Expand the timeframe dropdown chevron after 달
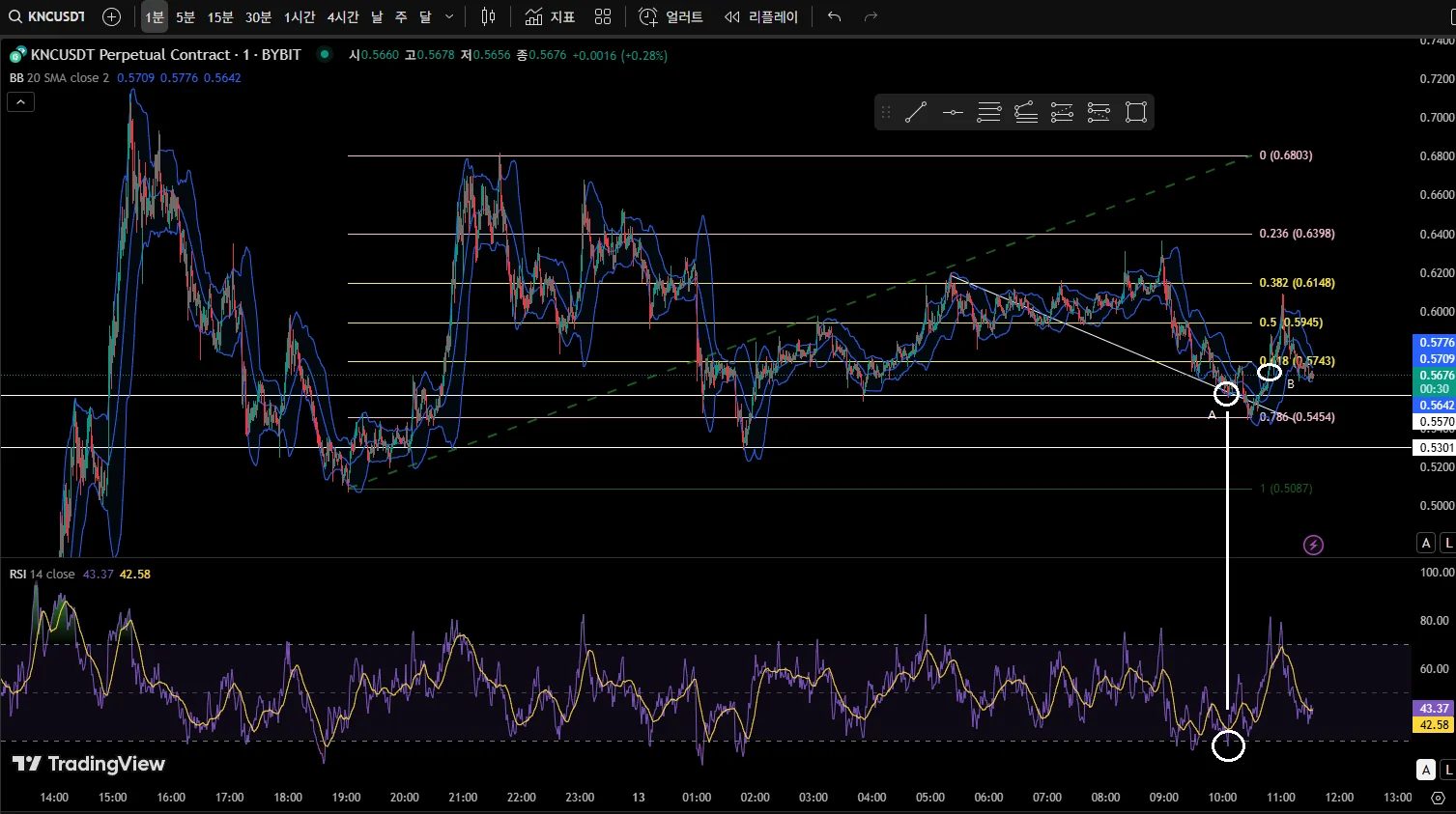 [x=449, y=16]
